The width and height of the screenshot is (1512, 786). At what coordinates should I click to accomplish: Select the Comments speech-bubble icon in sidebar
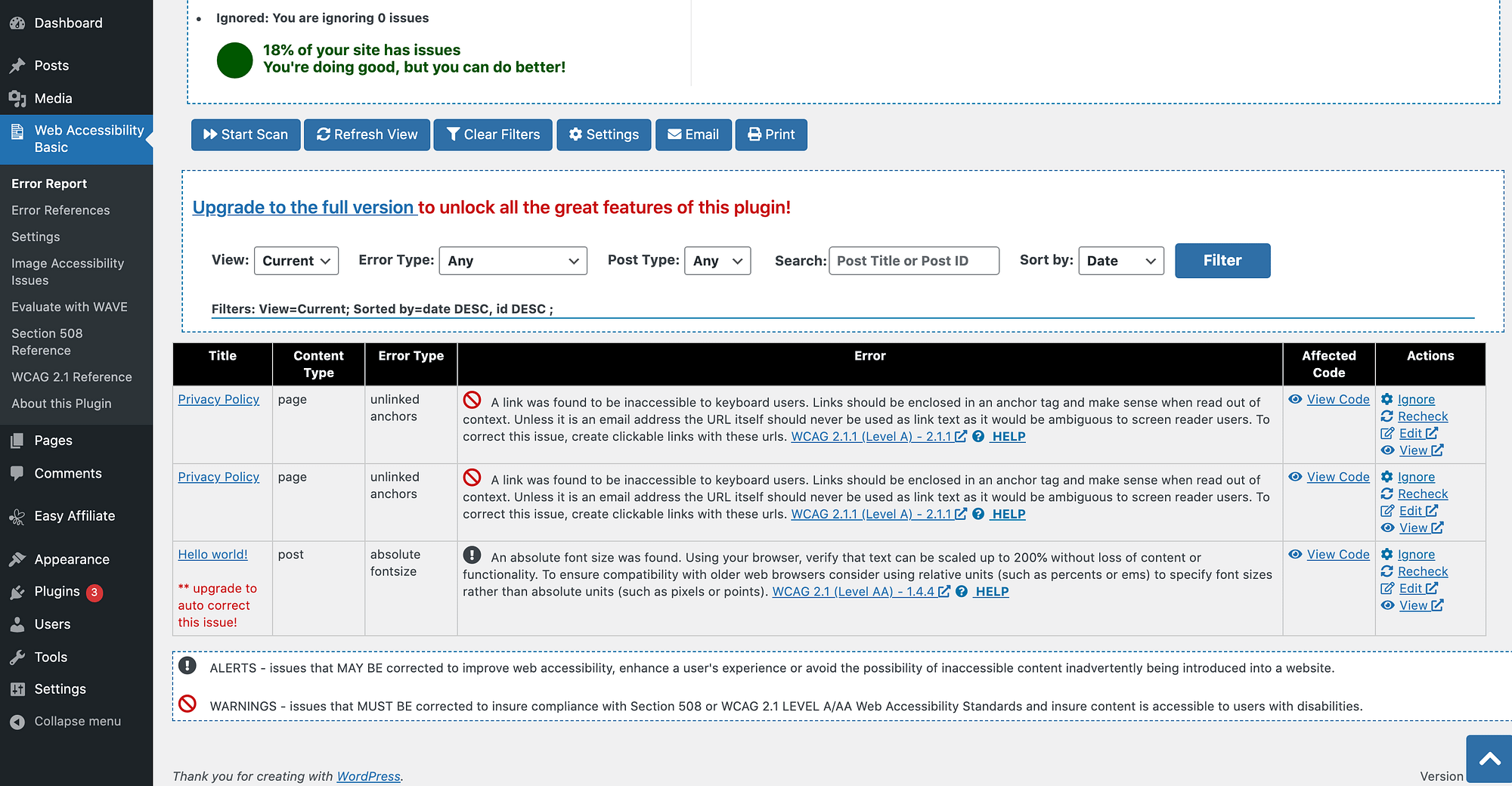tap(17, 473)
